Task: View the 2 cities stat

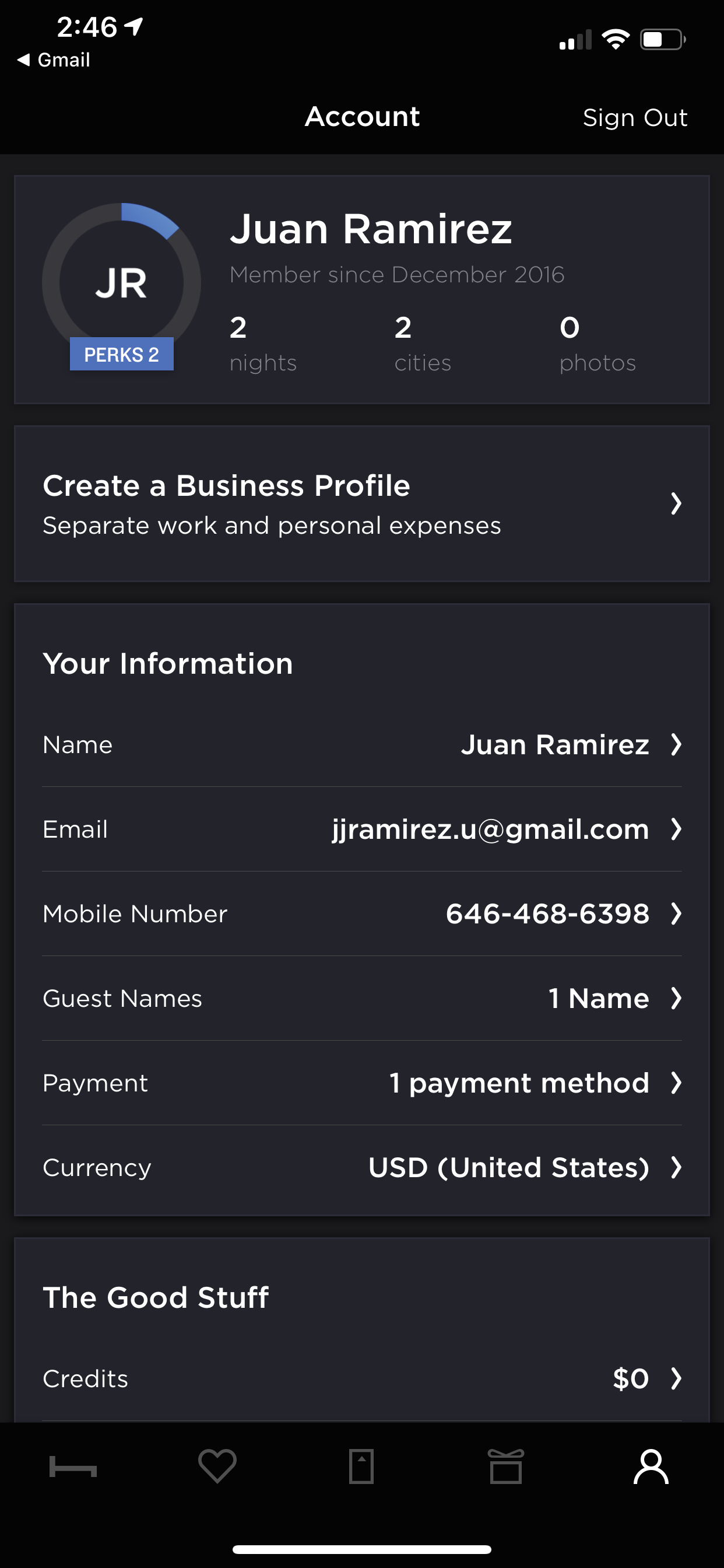Action: (423, 344)
